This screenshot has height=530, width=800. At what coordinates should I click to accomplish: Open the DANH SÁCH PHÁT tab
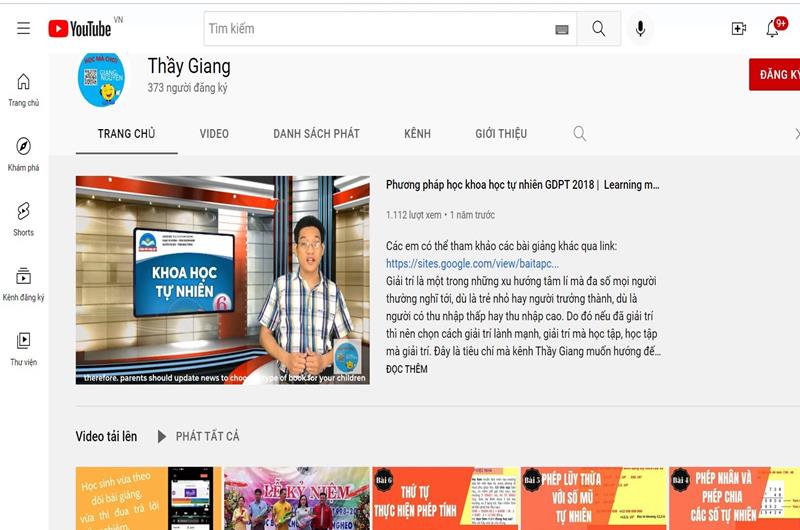[316, 133]
